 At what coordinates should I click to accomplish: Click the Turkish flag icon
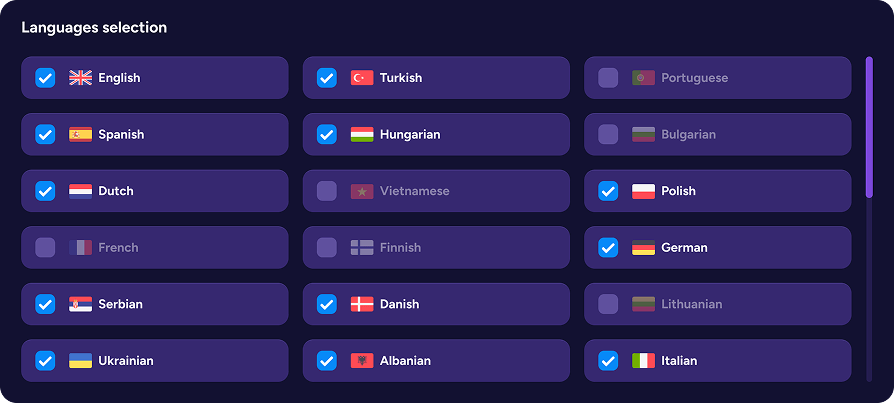click(x=362, y=78)
